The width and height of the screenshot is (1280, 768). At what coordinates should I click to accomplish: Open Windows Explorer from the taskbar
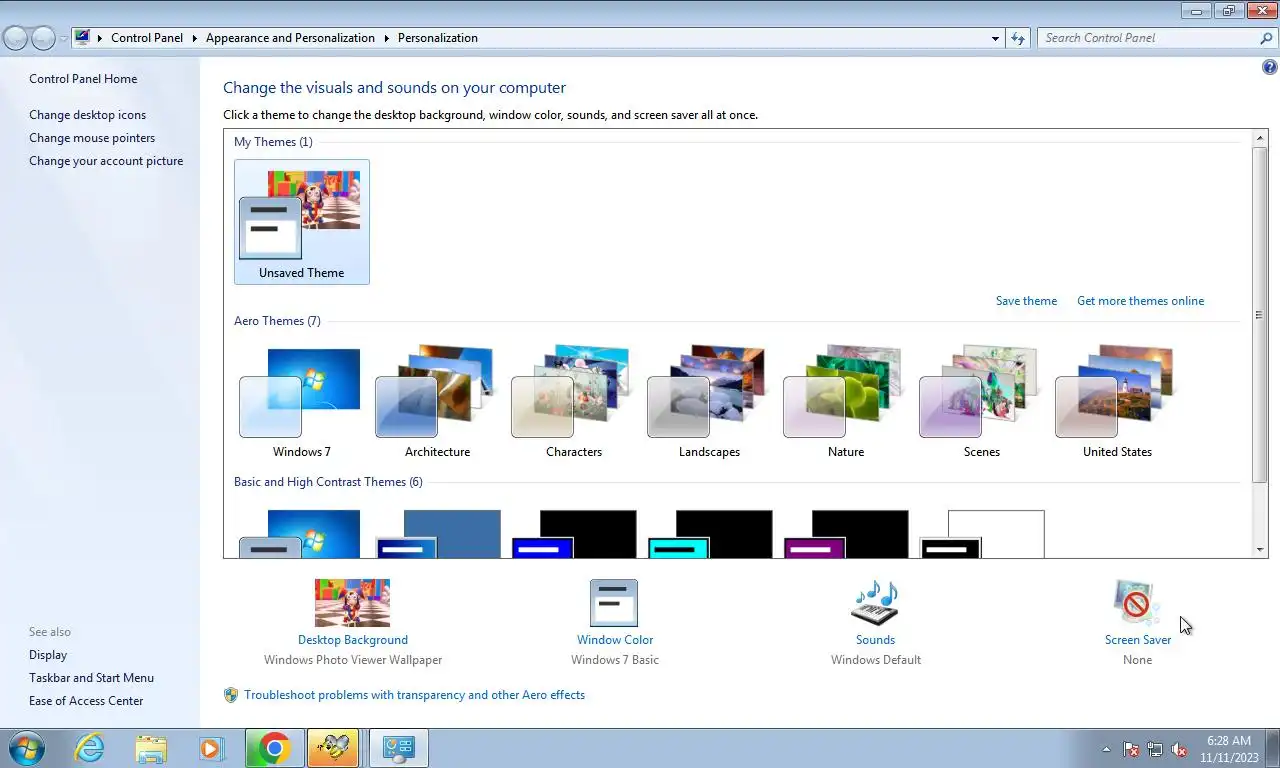point(151,748)
